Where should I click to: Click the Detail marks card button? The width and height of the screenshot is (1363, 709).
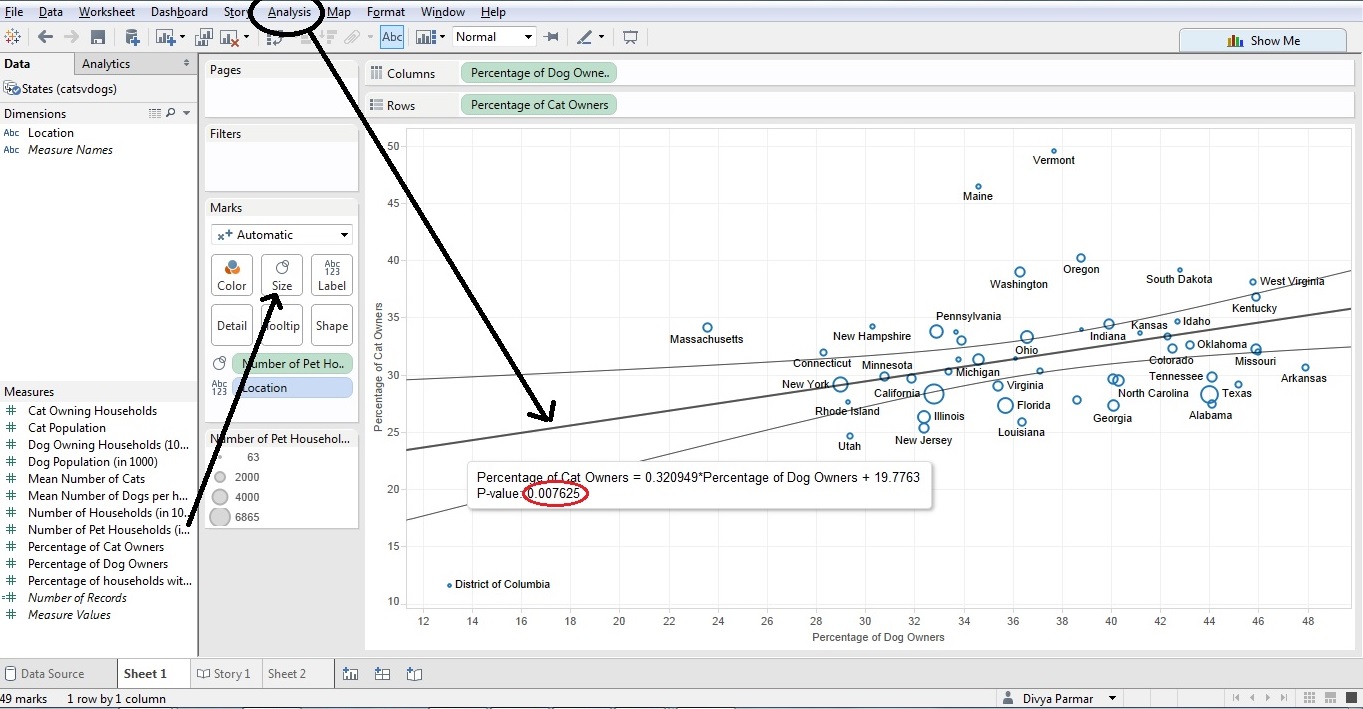[232, 325]
